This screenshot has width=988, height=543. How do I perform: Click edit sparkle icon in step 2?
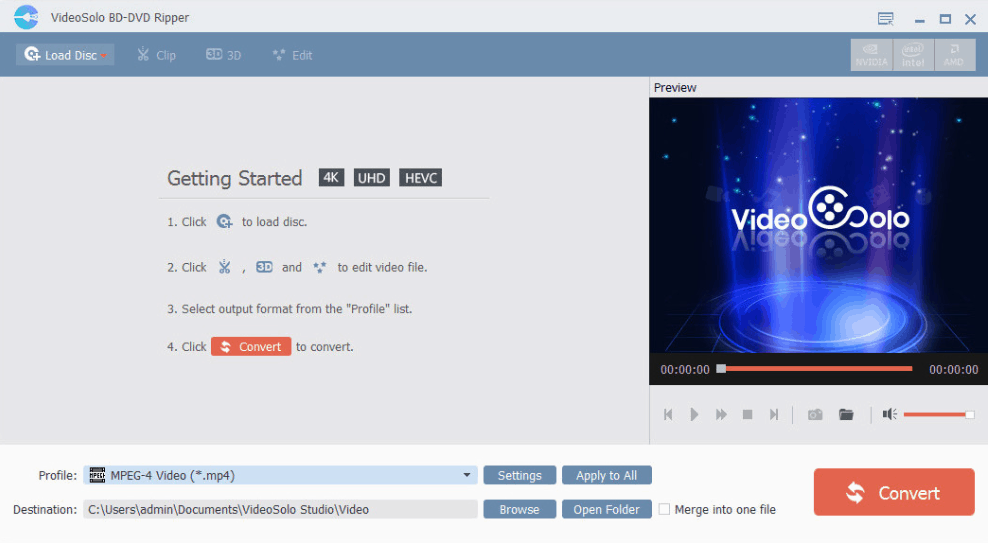tap(319, 267)
